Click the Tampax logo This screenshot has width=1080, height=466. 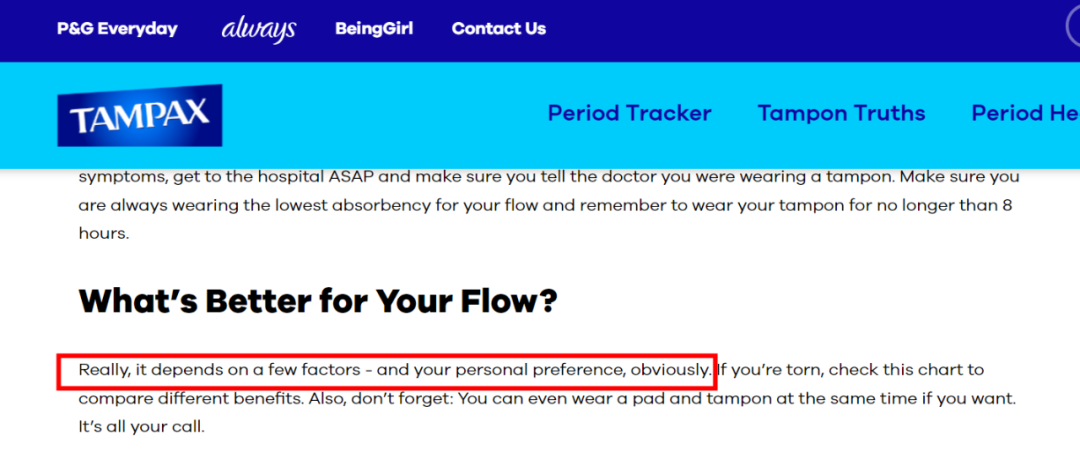point(140,116)
